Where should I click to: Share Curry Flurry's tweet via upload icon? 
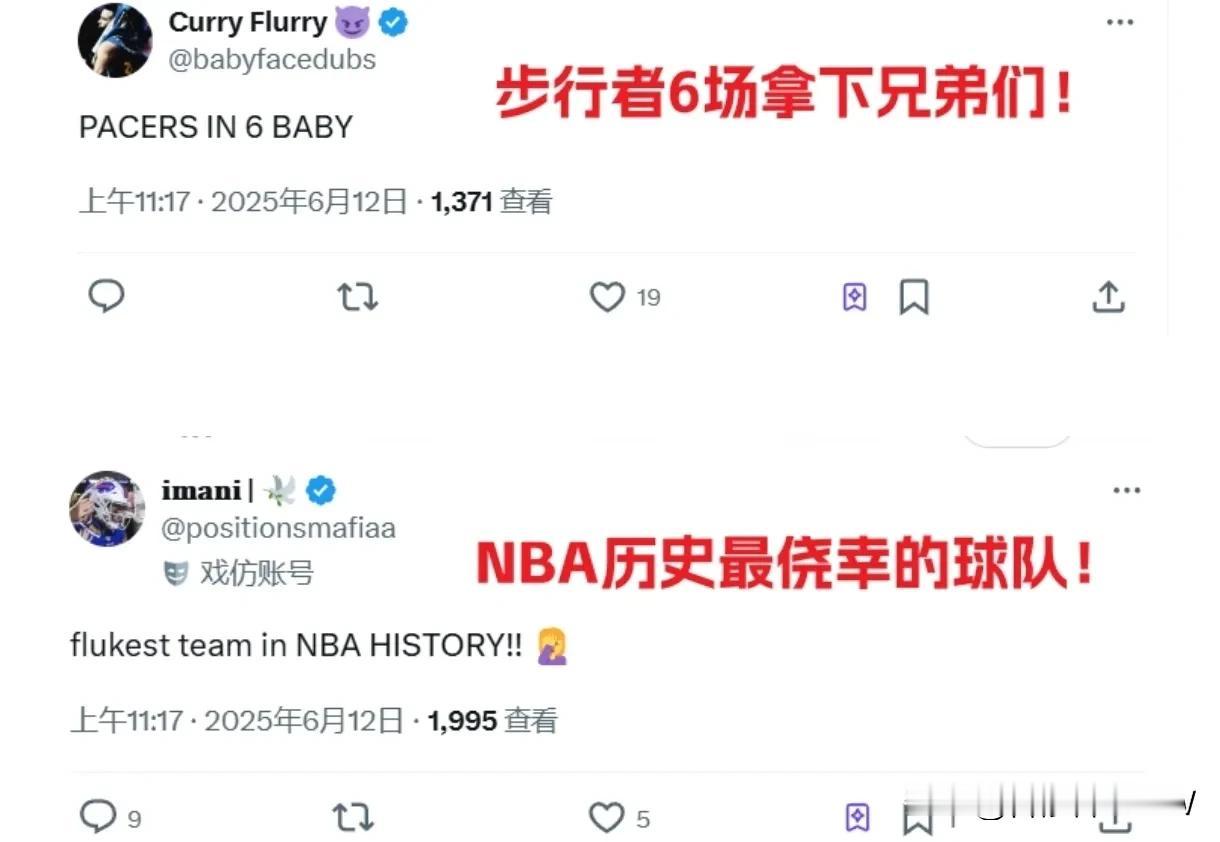pos(1108,297)
